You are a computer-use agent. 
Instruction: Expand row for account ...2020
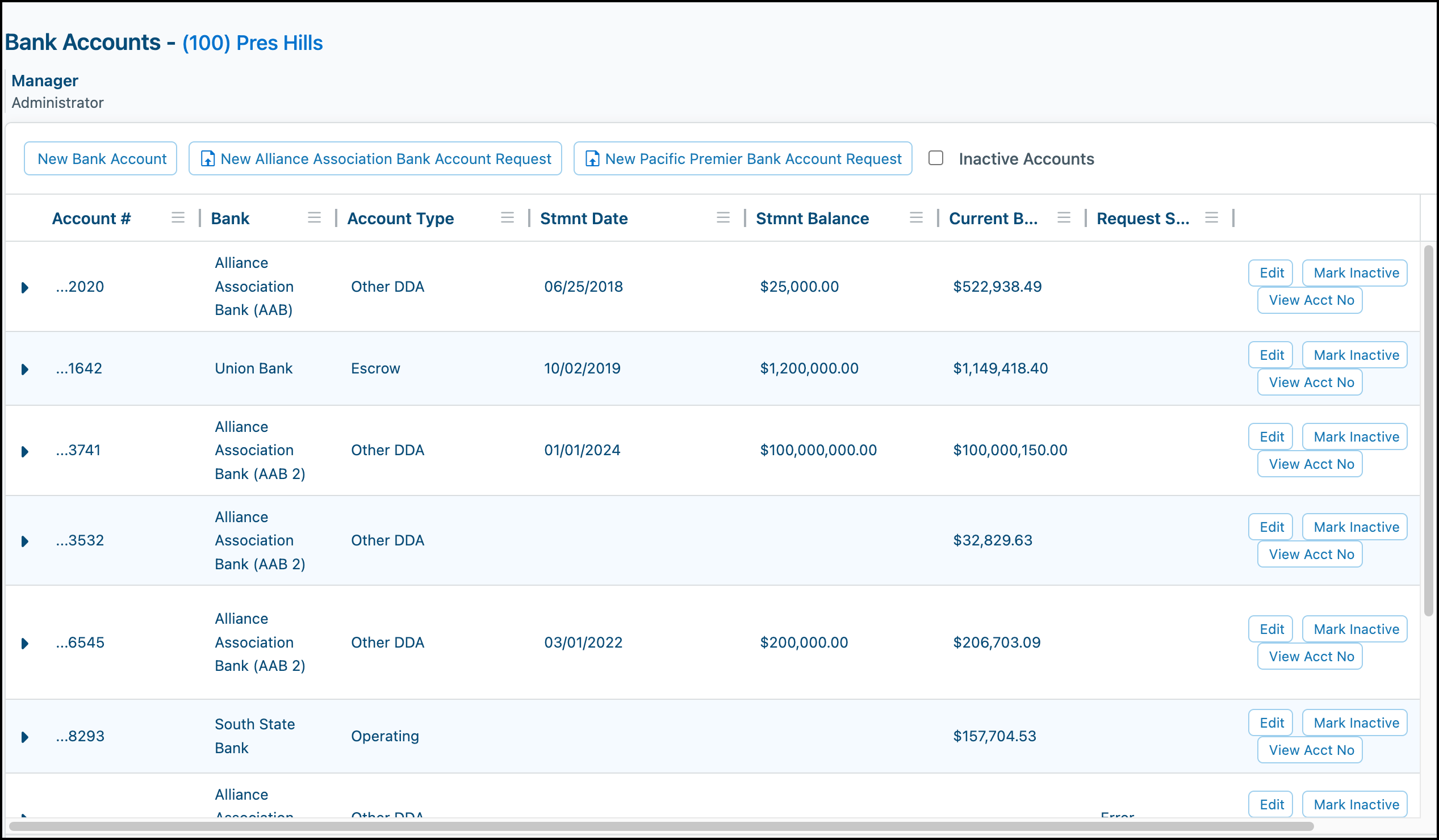click(x=24, y=288)
